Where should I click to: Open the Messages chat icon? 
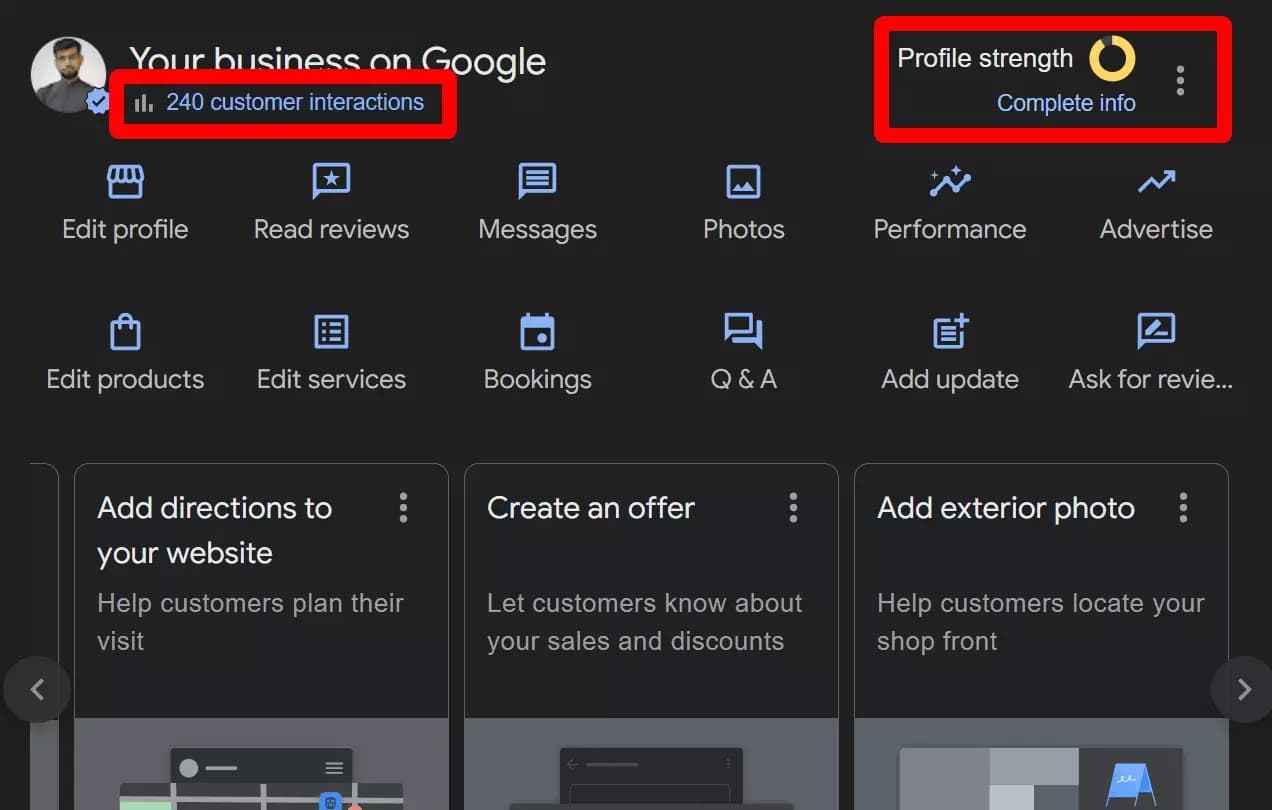[x=537, y=182]
